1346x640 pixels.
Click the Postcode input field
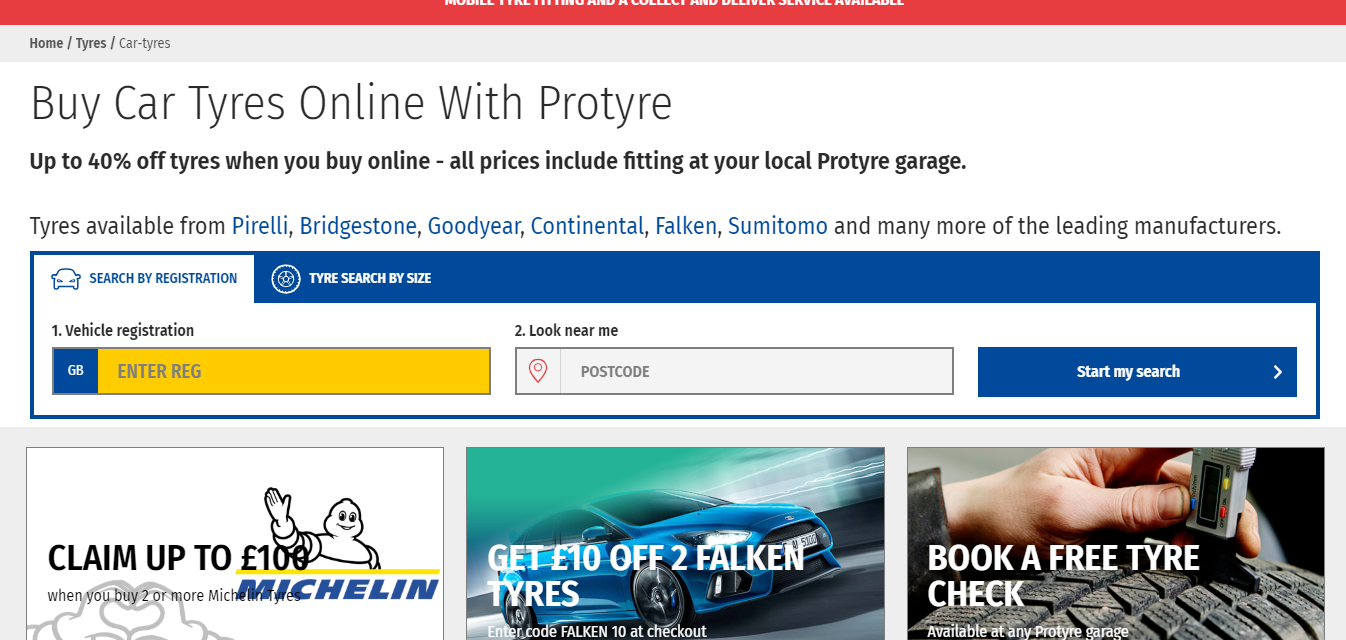[x=756, y=371]
